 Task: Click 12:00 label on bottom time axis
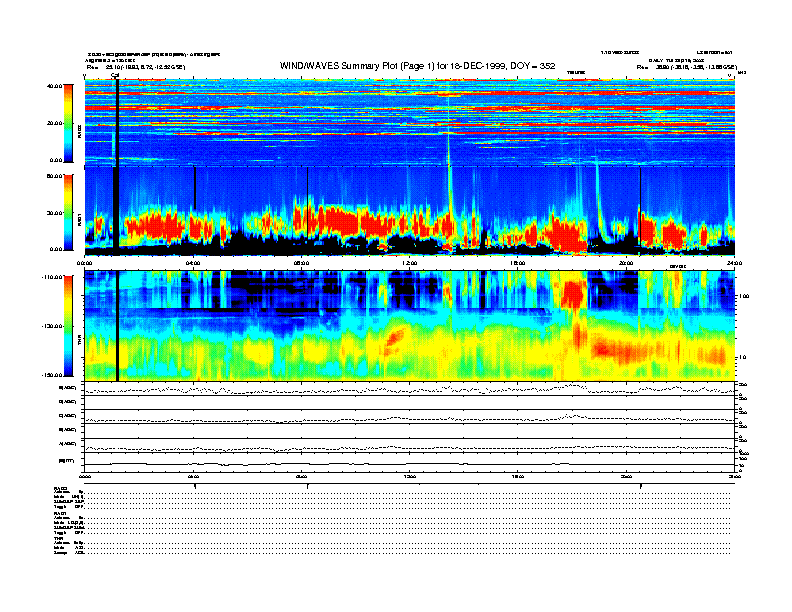(x=410, y=476)
